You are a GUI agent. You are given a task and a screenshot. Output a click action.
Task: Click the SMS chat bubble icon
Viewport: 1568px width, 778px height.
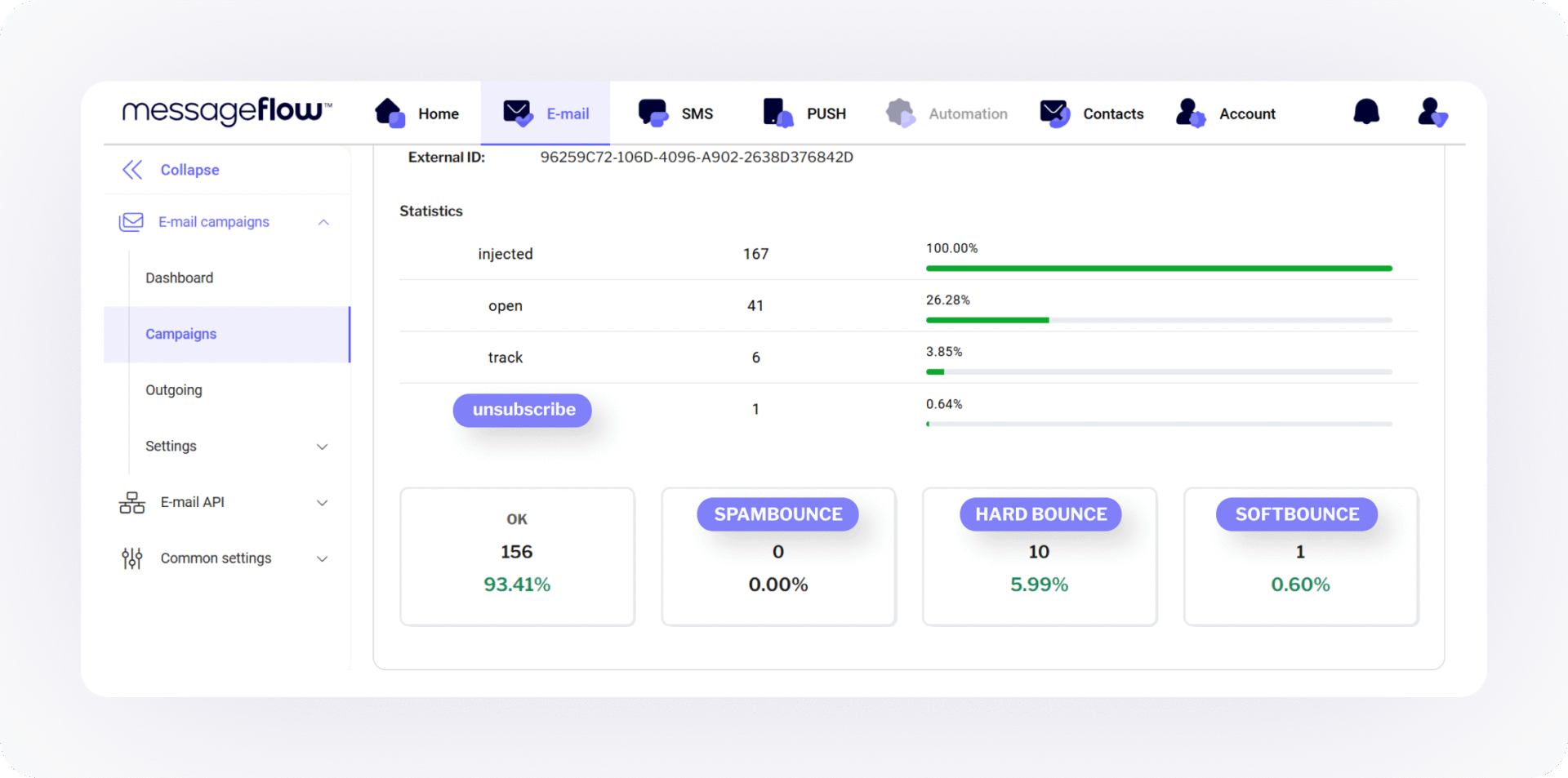click(x=653, y=113)
